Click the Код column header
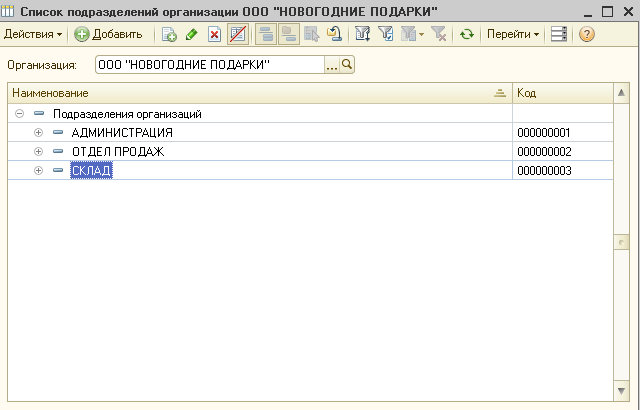 coord(563,93)
